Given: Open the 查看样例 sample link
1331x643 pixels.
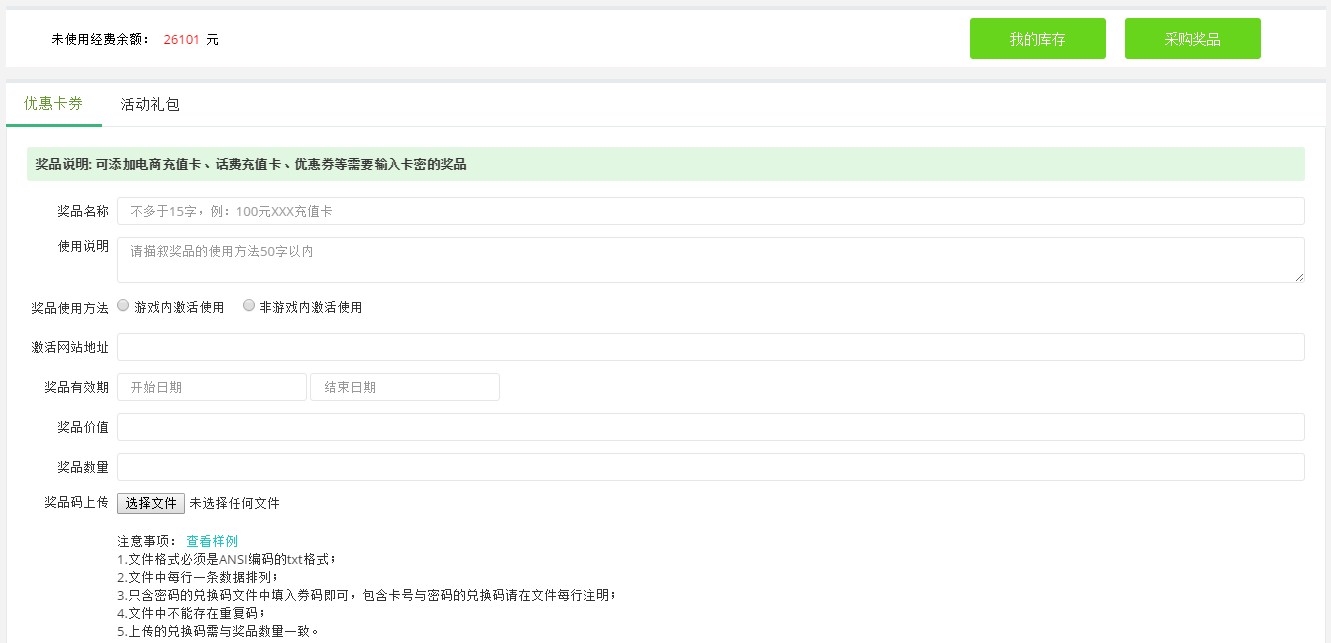Looking at the screenshot, I should [212, 541].
